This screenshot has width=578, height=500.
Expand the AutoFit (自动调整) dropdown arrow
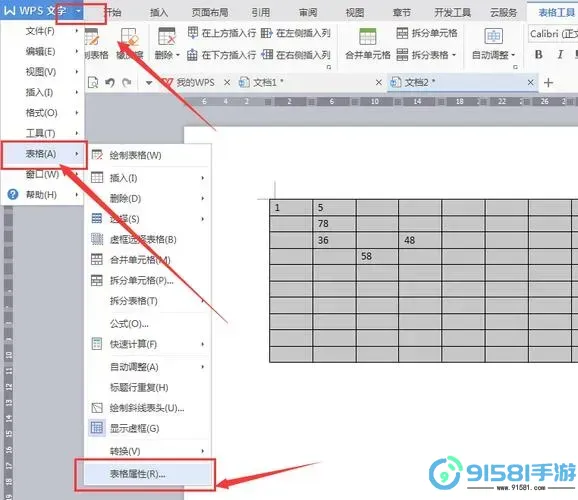[x=513, y=55]
